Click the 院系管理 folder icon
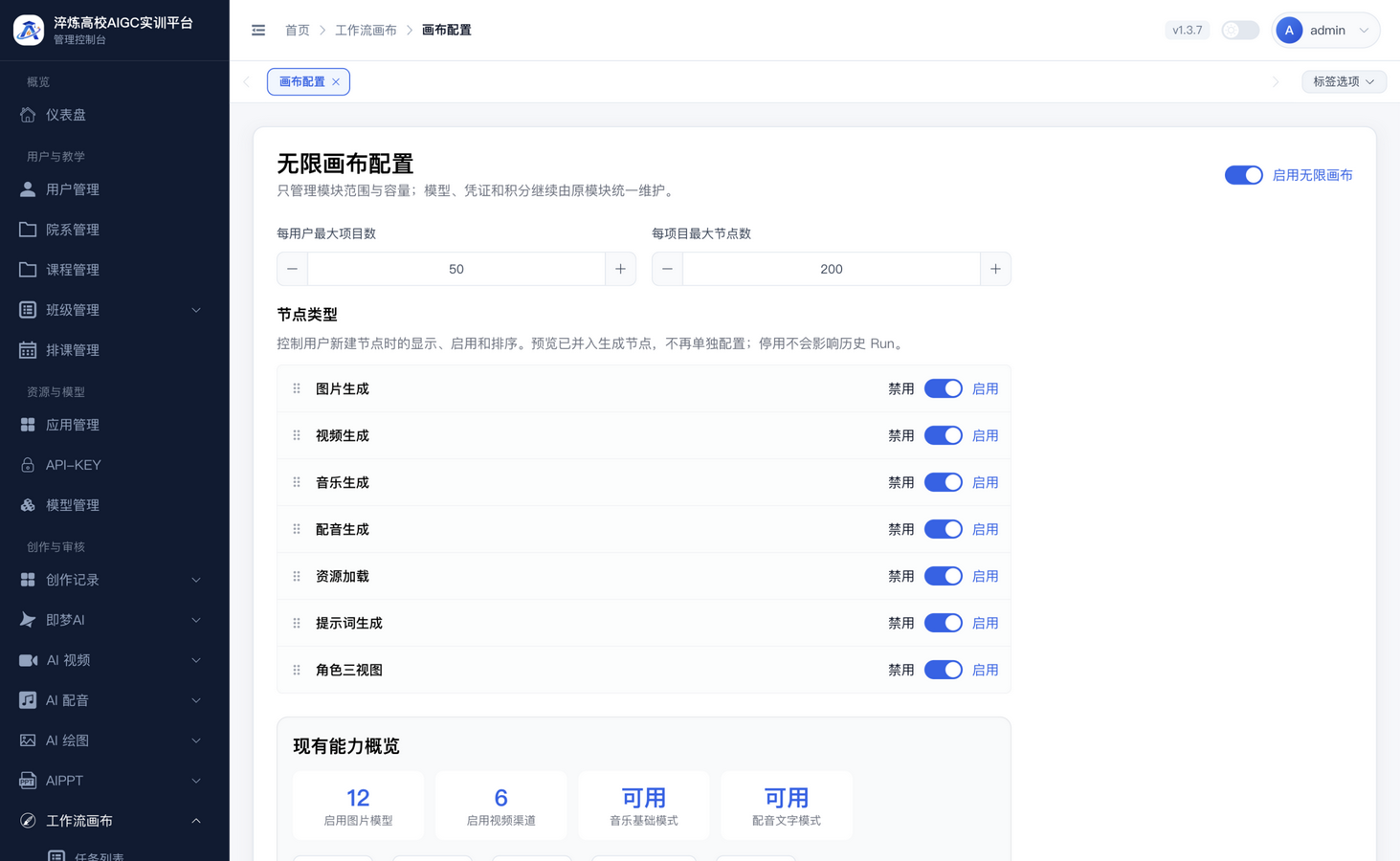Viewport: 1400px width, 861px height. [x=28, y=230]
